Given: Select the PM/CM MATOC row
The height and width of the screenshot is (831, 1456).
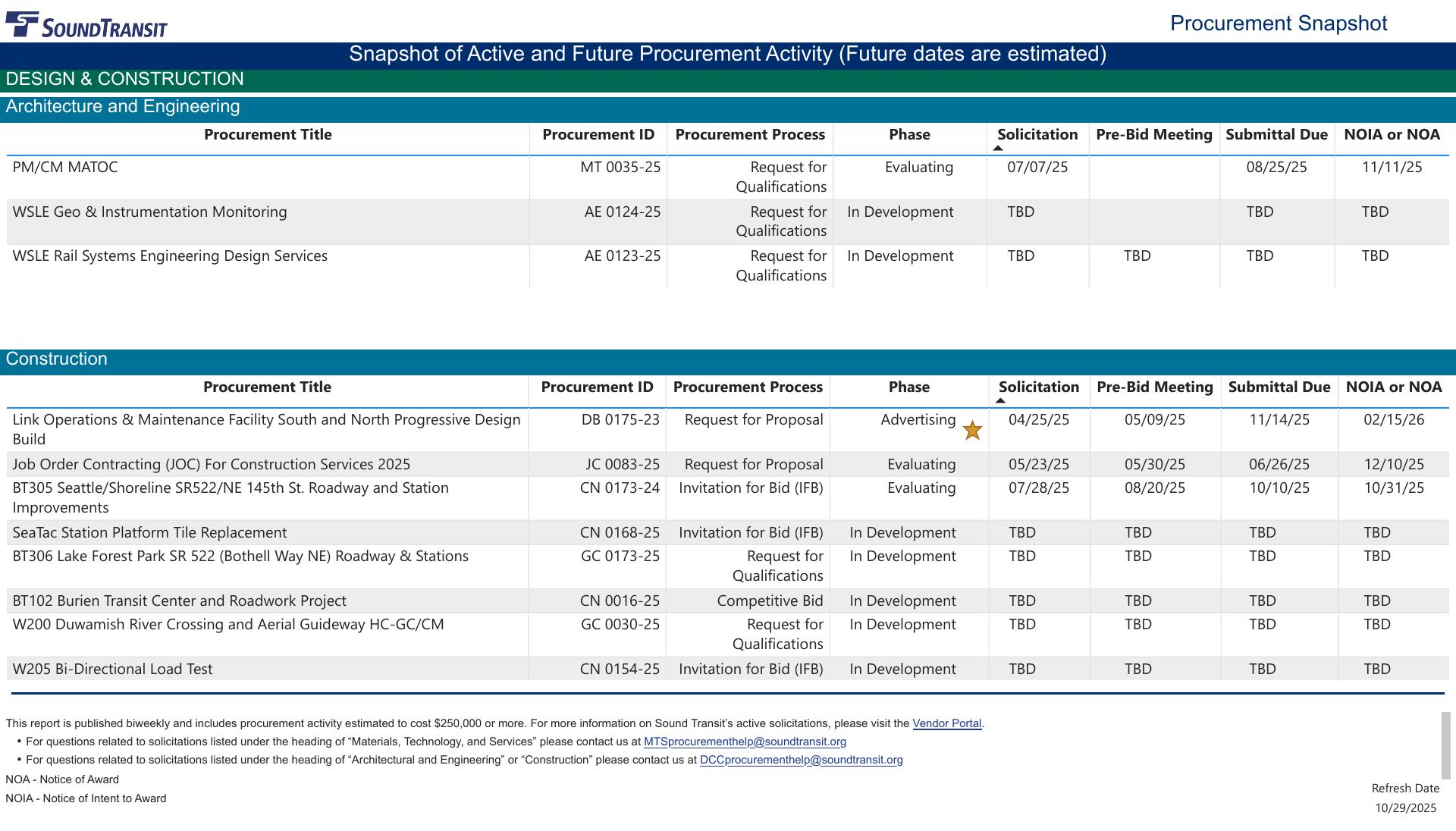Looking at the screenshot, I should (65, 168).
